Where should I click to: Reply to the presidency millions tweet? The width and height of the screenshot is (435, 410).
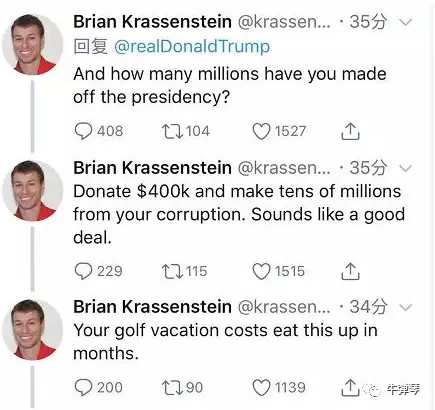click(83, 131)
